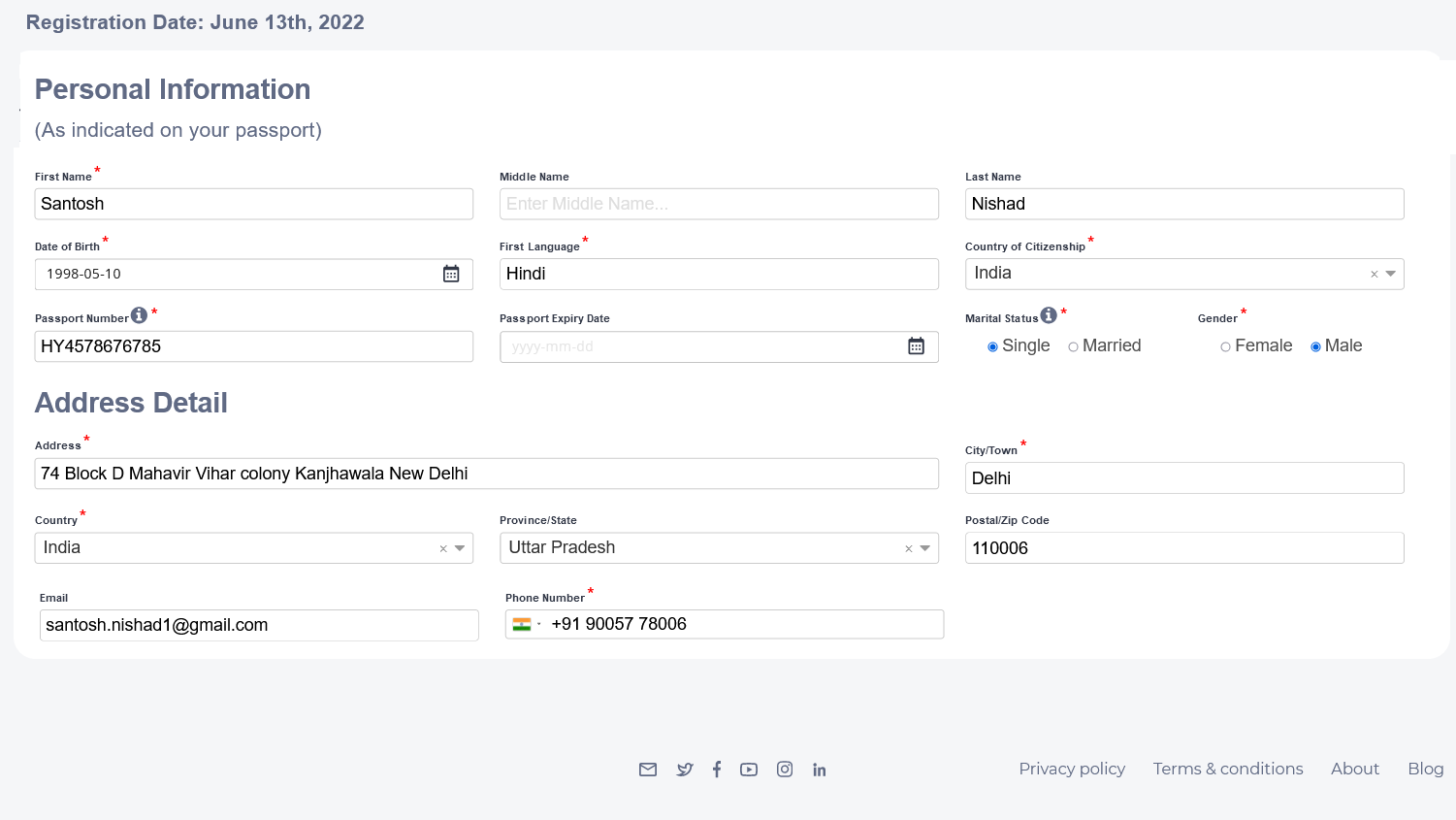Open the Instagram icon in footer

(x=785, y=770)
